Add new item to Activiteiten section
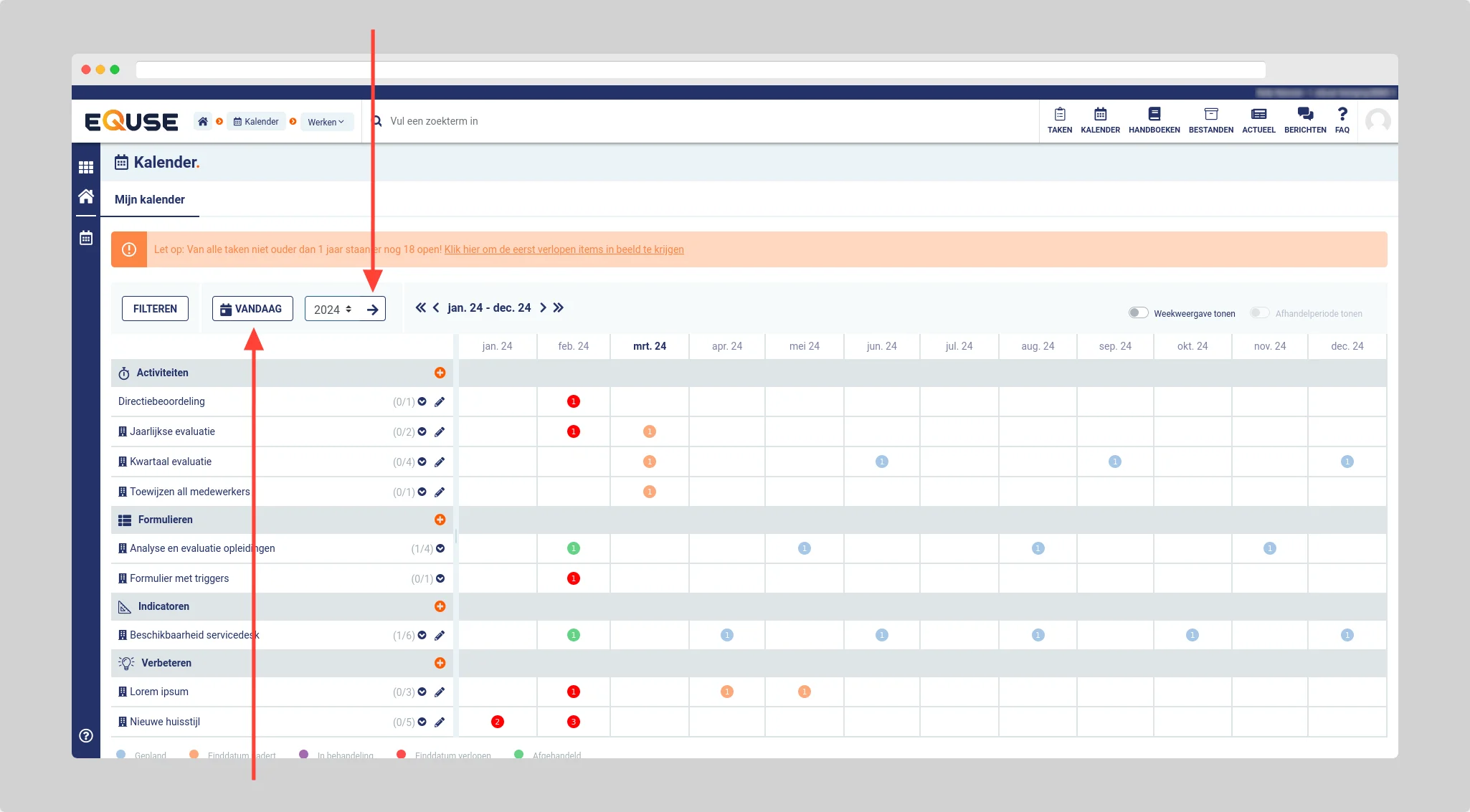This screenshot has height=812, width=1470. (x=440, y=373)
